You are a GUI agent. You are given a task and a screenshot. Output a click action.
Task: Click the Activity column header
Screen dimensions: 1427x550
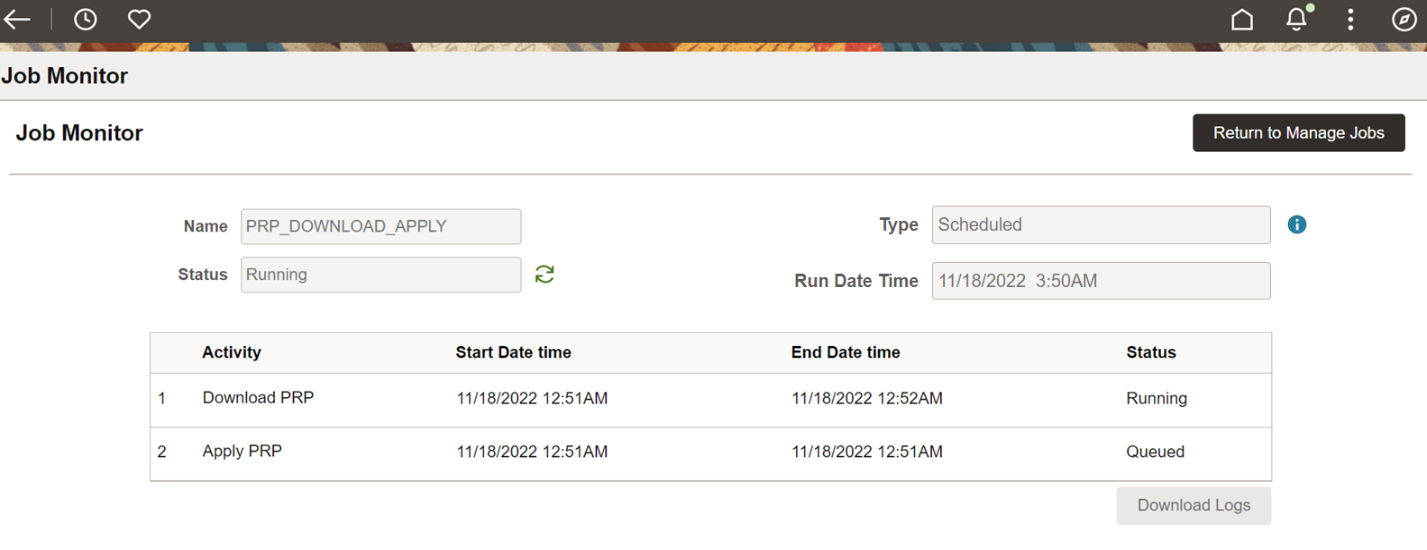tap(231, 352)
